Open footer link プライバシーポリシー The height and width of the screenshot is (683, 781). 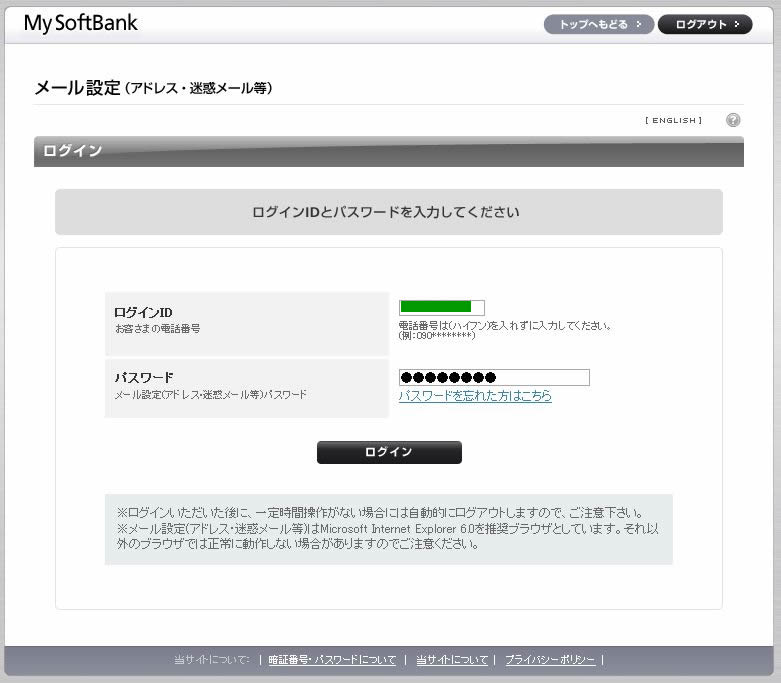pos(550,660)
